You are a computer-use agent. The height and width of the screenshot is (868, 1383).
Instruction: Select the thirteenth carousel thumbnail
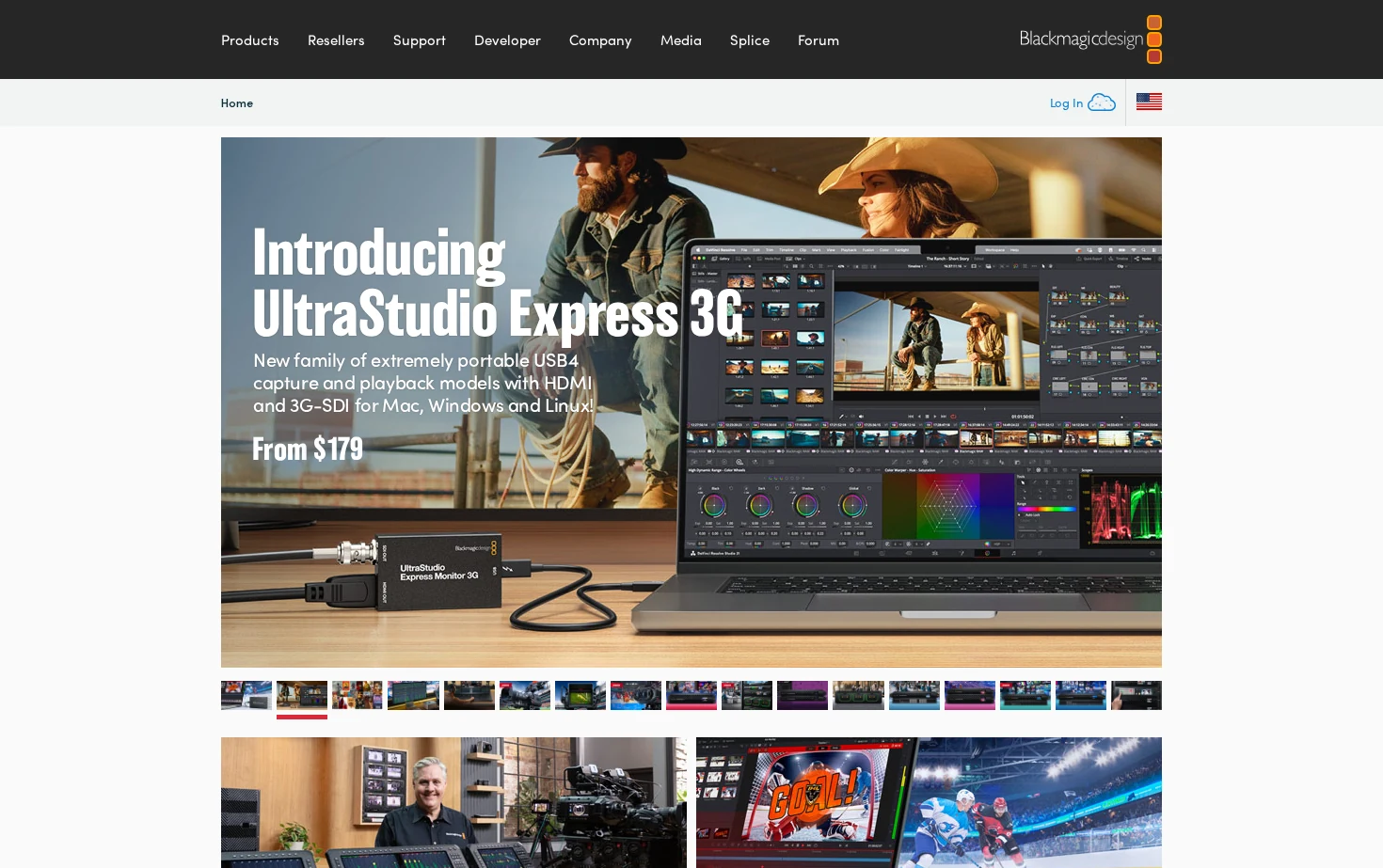[914, 695]
